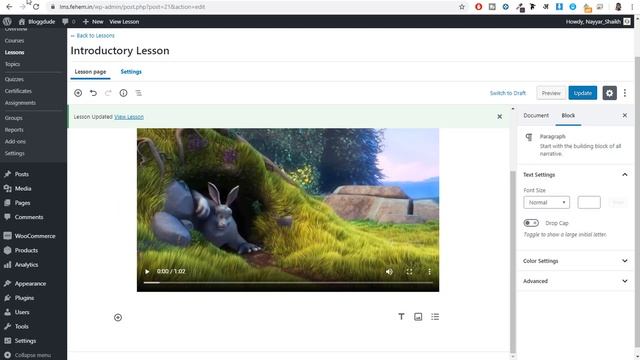Toggle the settings gear panel button
Viewport: 640px width, 360px height.
[609, 93]
